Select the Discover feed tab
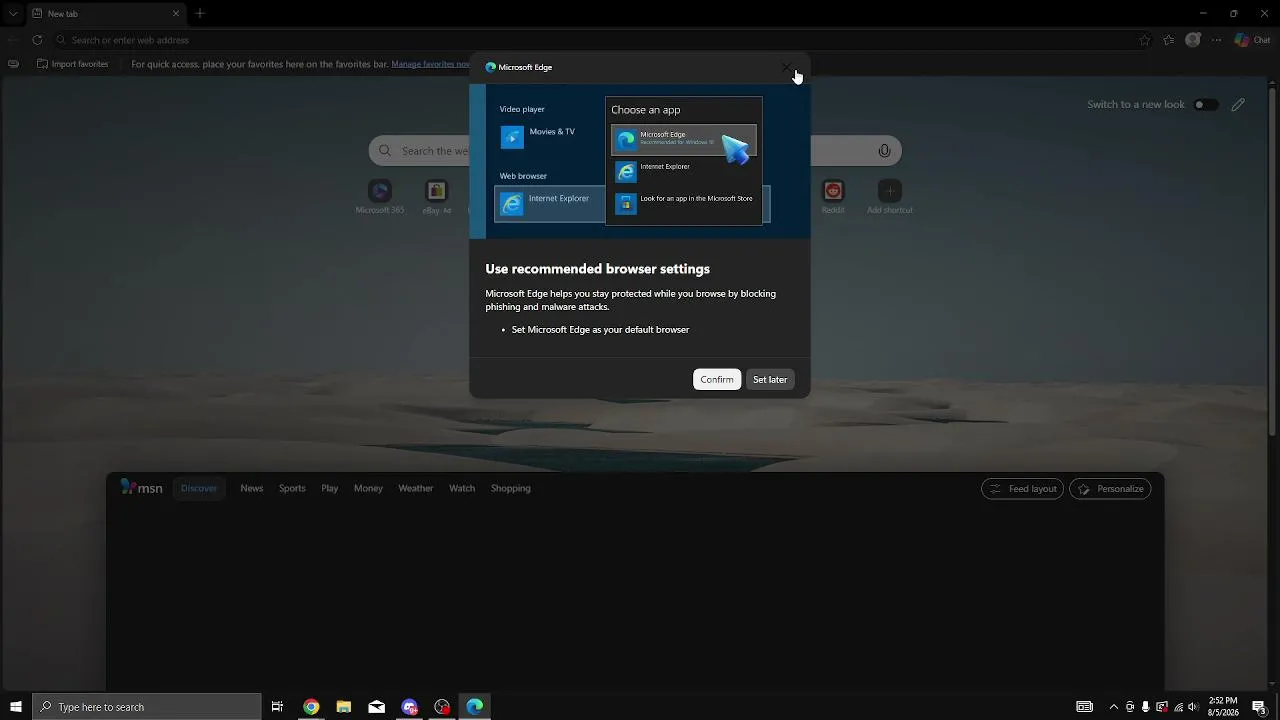This screenshot has width=1280, height=720. pos(199,488)
